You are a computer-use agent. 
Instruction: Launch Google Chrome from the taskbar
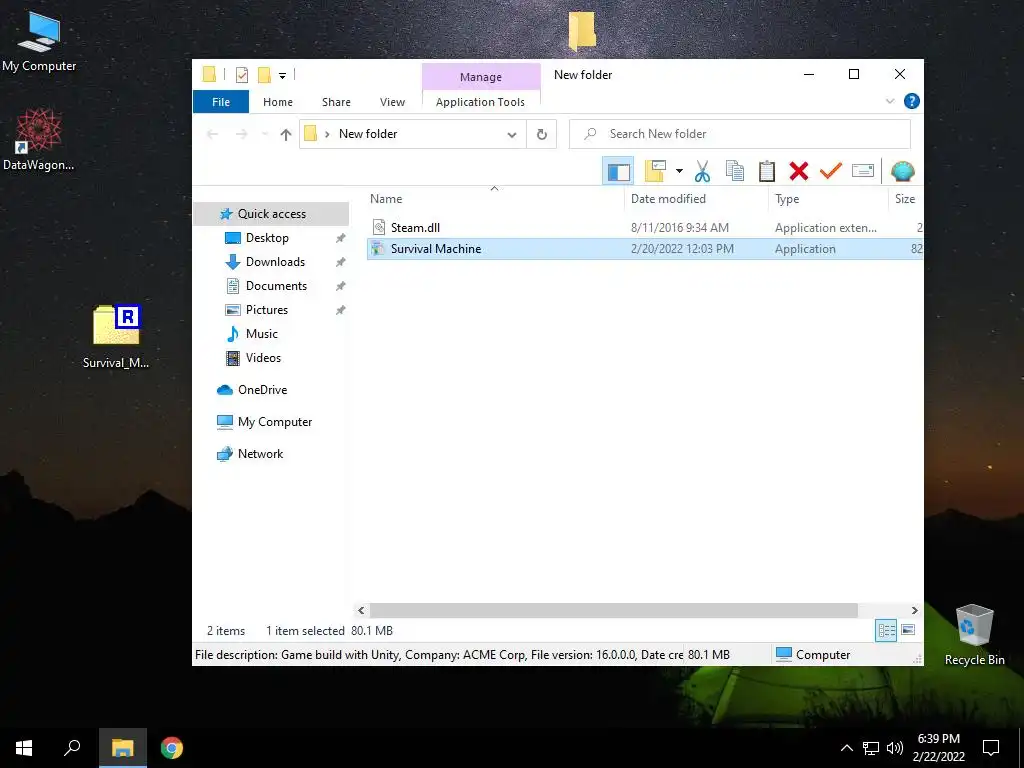[172, 748]
